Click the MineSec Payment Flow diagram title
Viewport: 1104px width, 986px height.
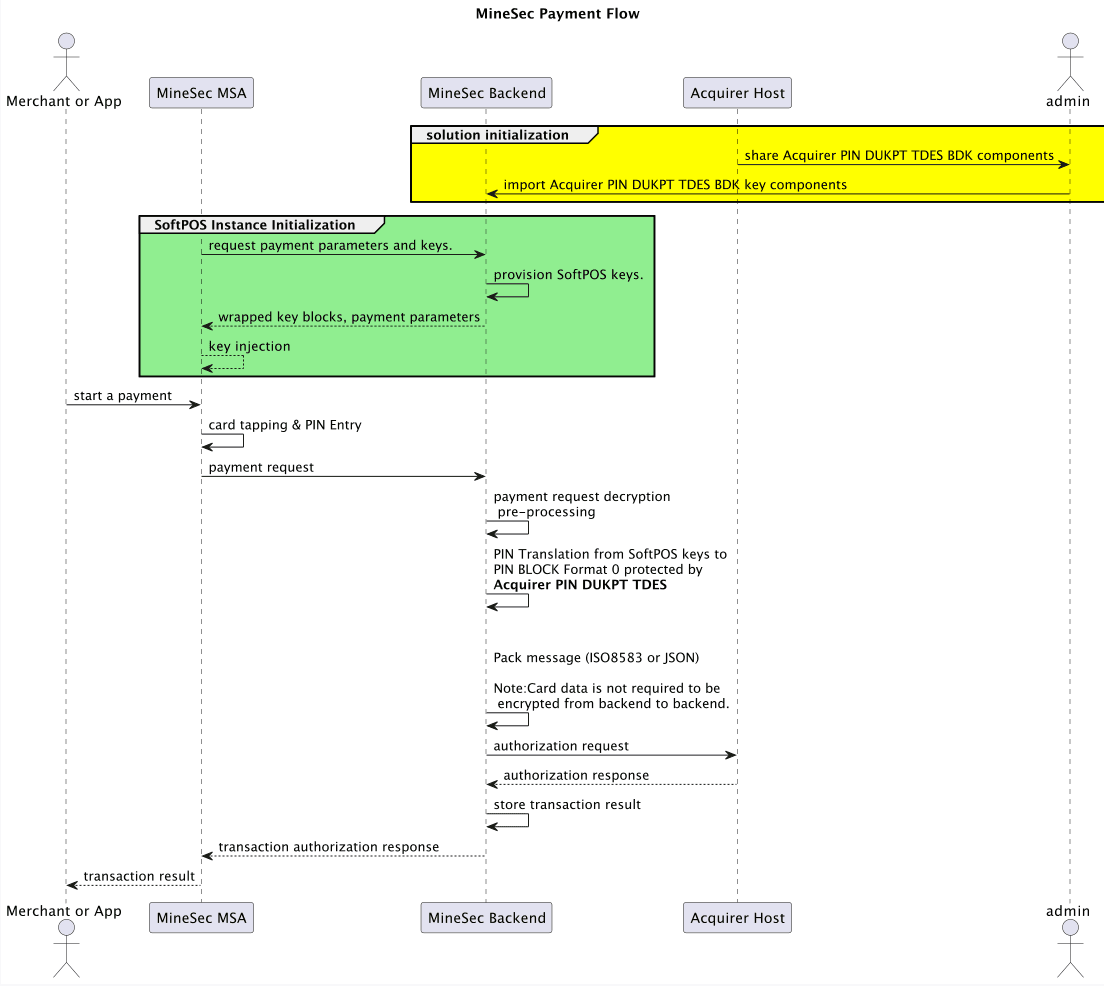click(x=558, y=13)
